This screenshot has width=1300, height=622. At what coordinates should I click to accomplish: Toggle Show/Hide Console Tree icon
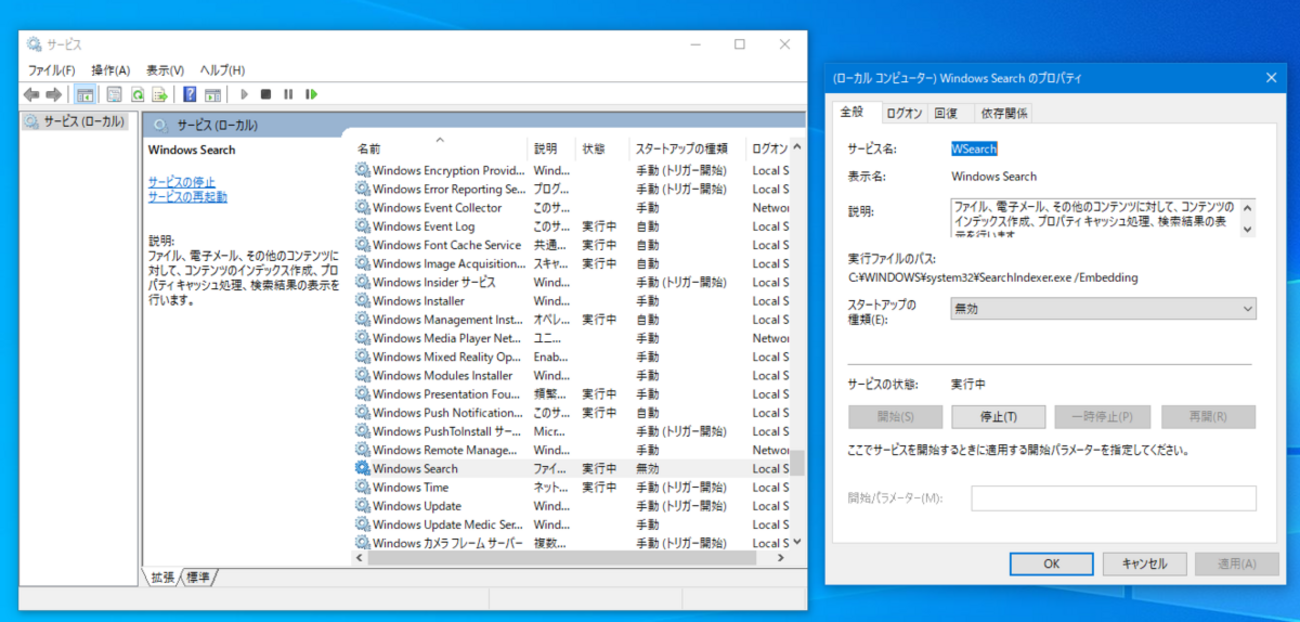point(85,94)
